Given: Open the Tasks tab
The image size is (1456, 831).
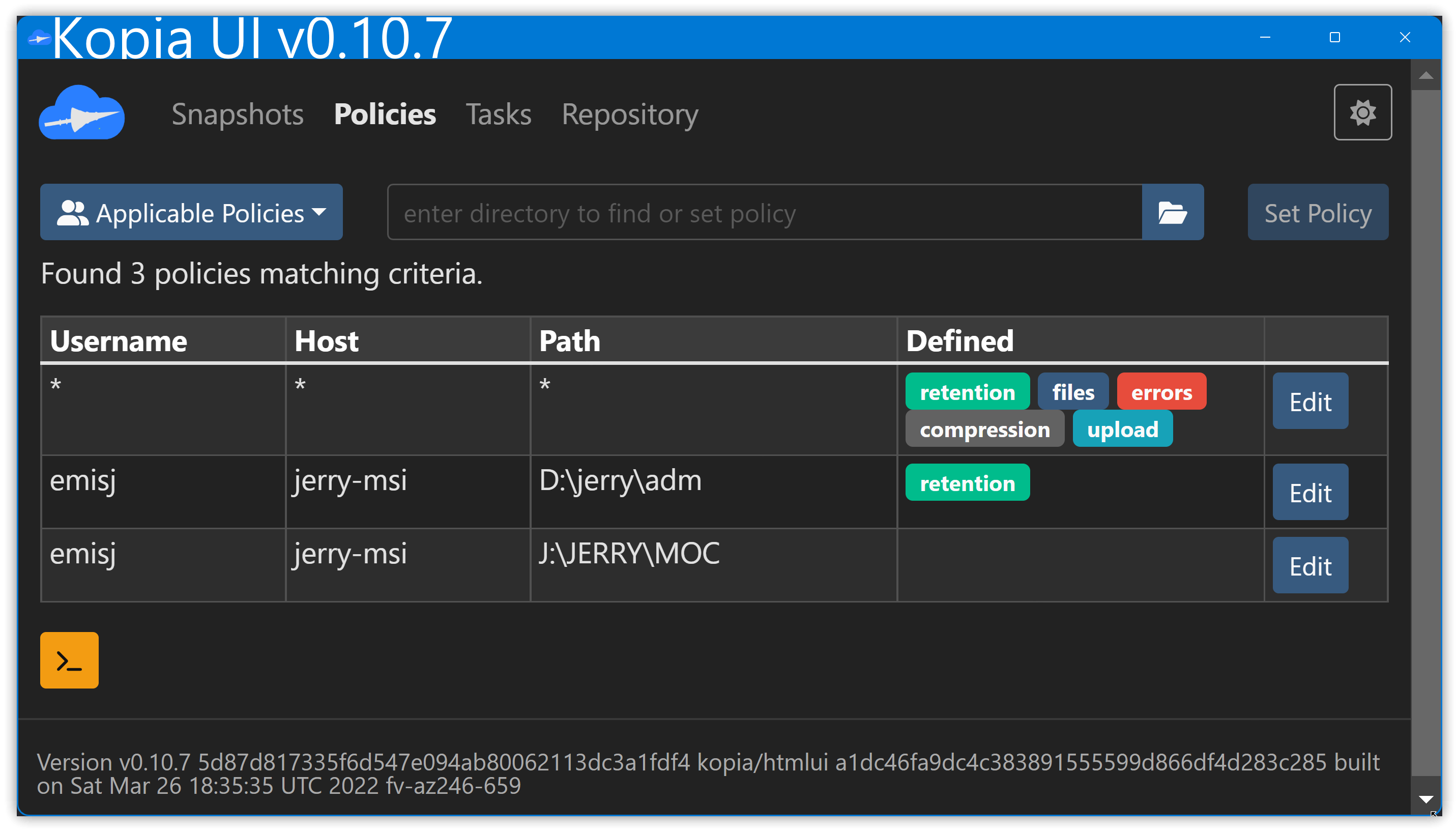Looking at the screenshot, I should (498, 114).
